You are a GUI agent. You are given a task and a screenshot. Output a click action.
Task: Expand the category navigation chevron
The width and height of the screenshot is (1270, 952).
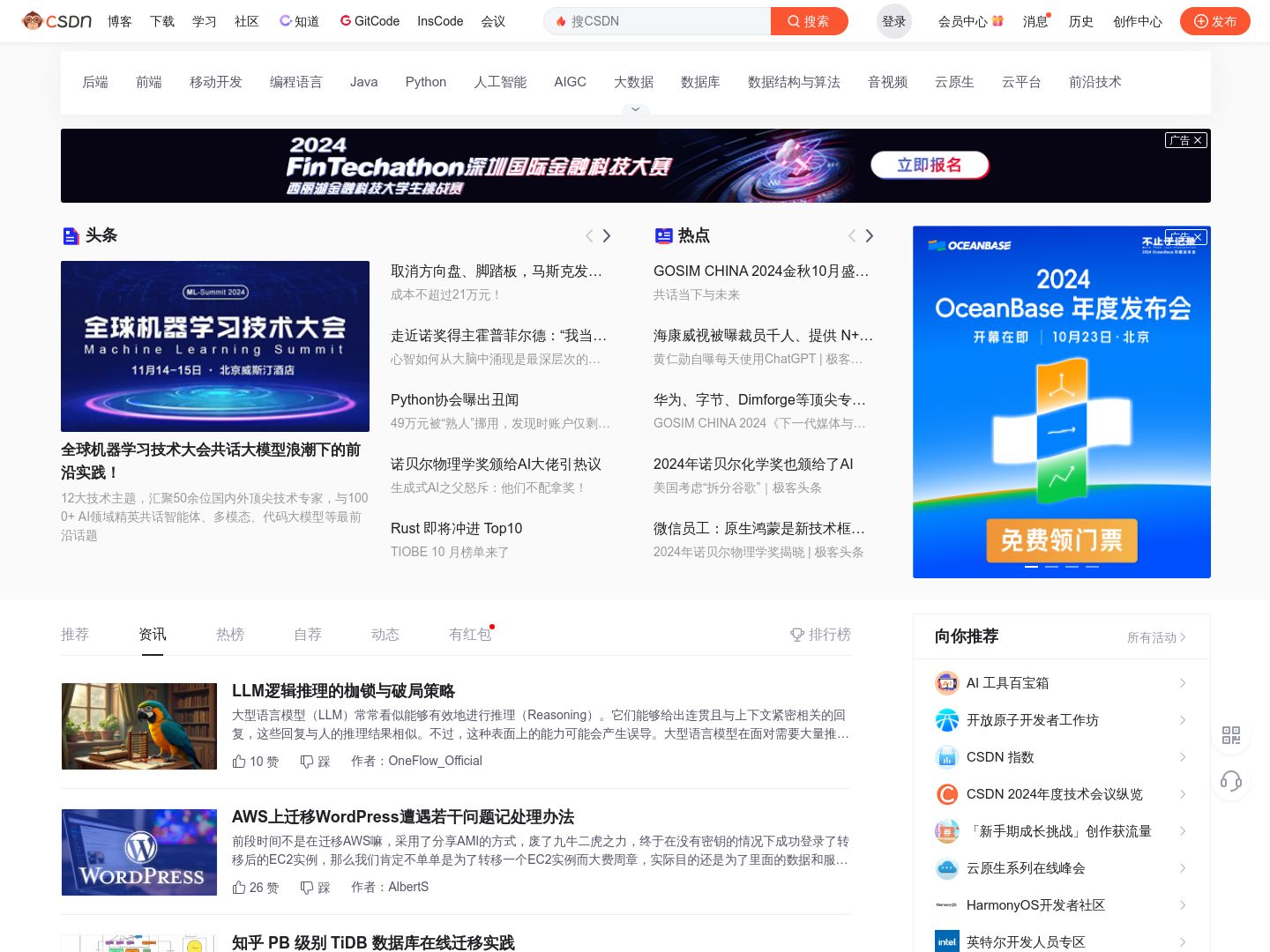(x=635, y=109)
